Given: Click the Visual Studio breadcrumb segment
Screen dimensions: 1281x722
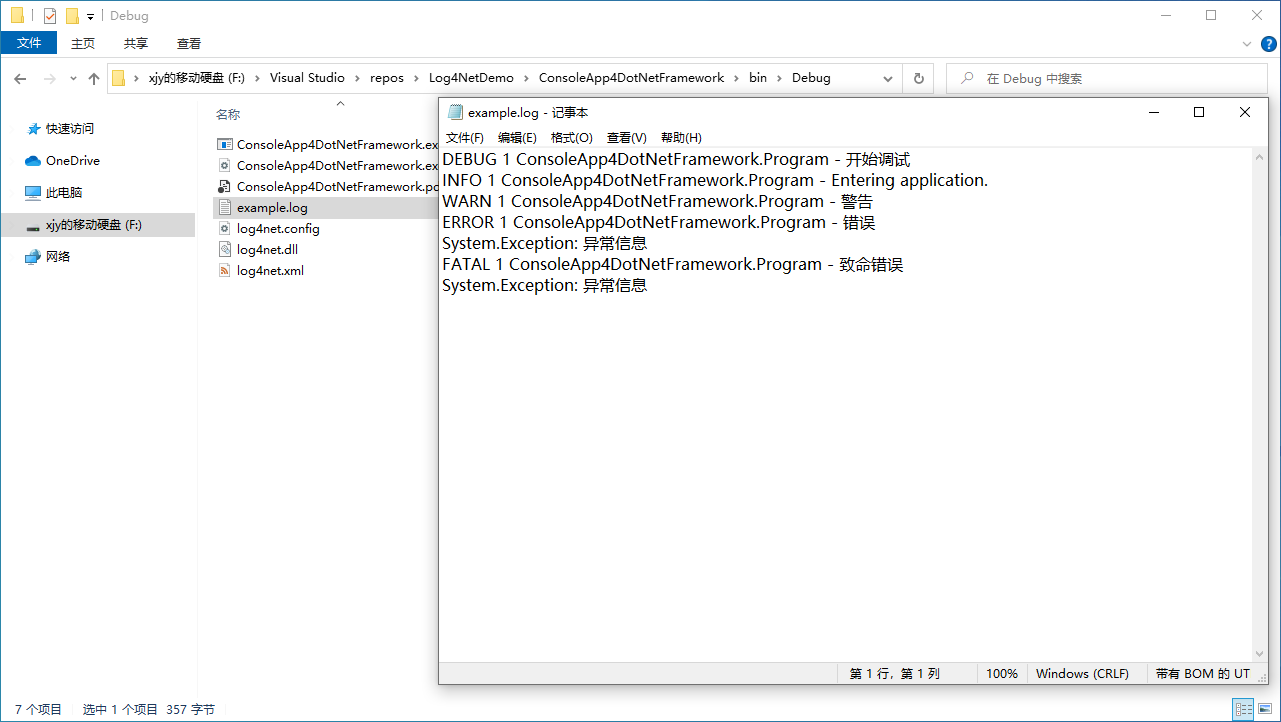Looking at the screenshot, I should 307,78.
